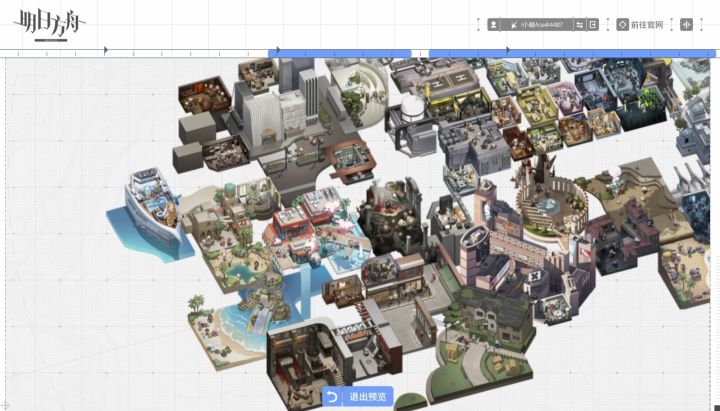Viewport: 720px width, 411px height.
Task: Select the timeline marker on the first blue segment
Action: coord(277,50)
